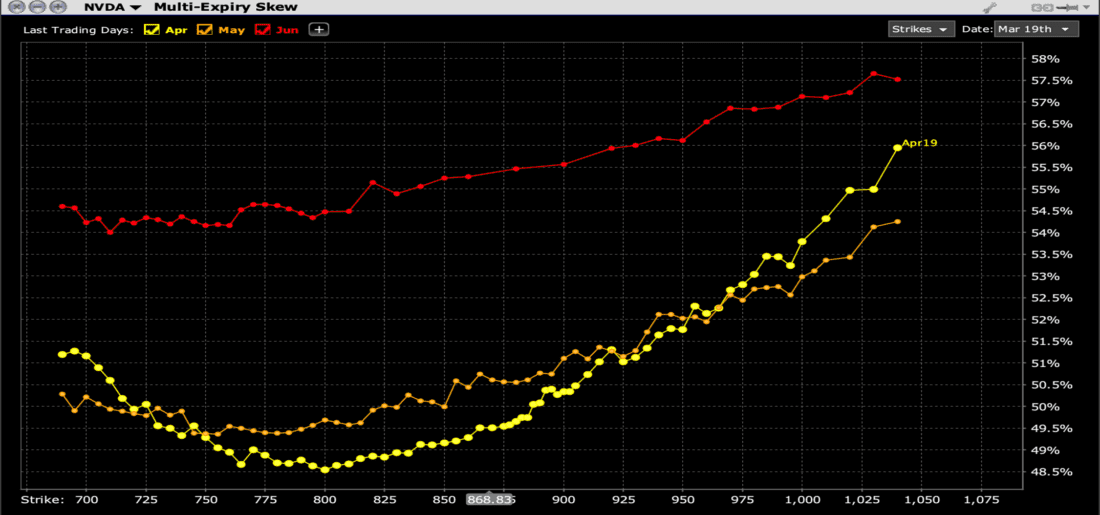Image resolution: width=1100 pixels, height=515 pixels.
Task: Click the Last Trading Days label
Action: tap(78, 30)
